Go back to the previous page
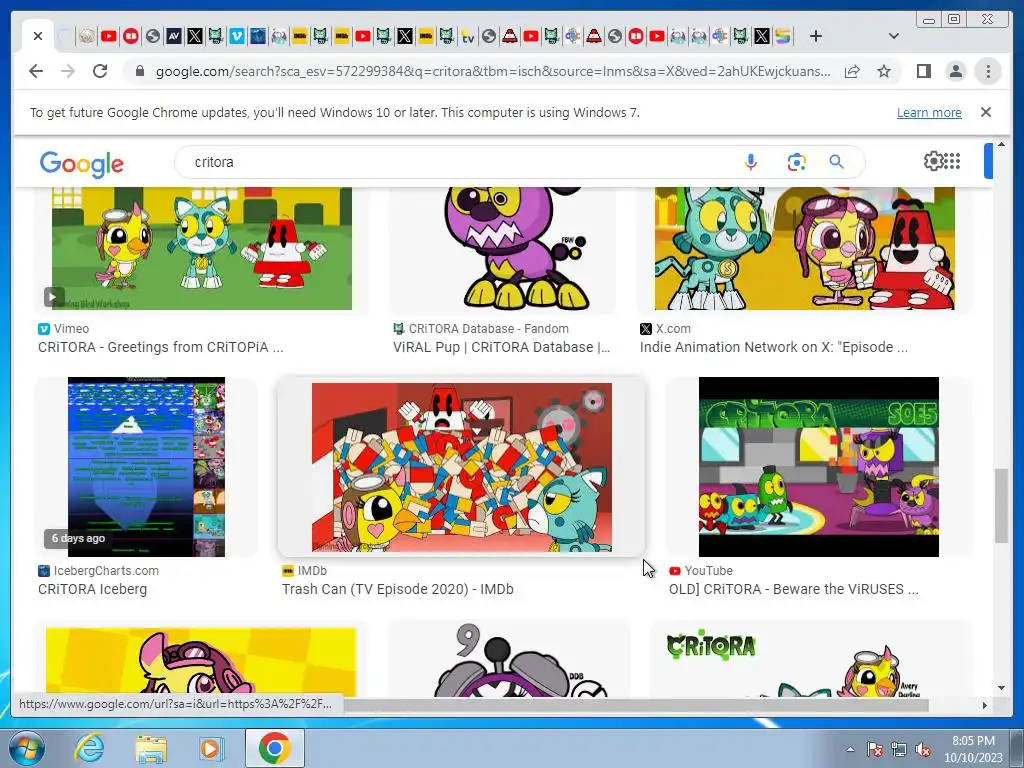This screenshot has width=1024, height=768. click(36, 71)
